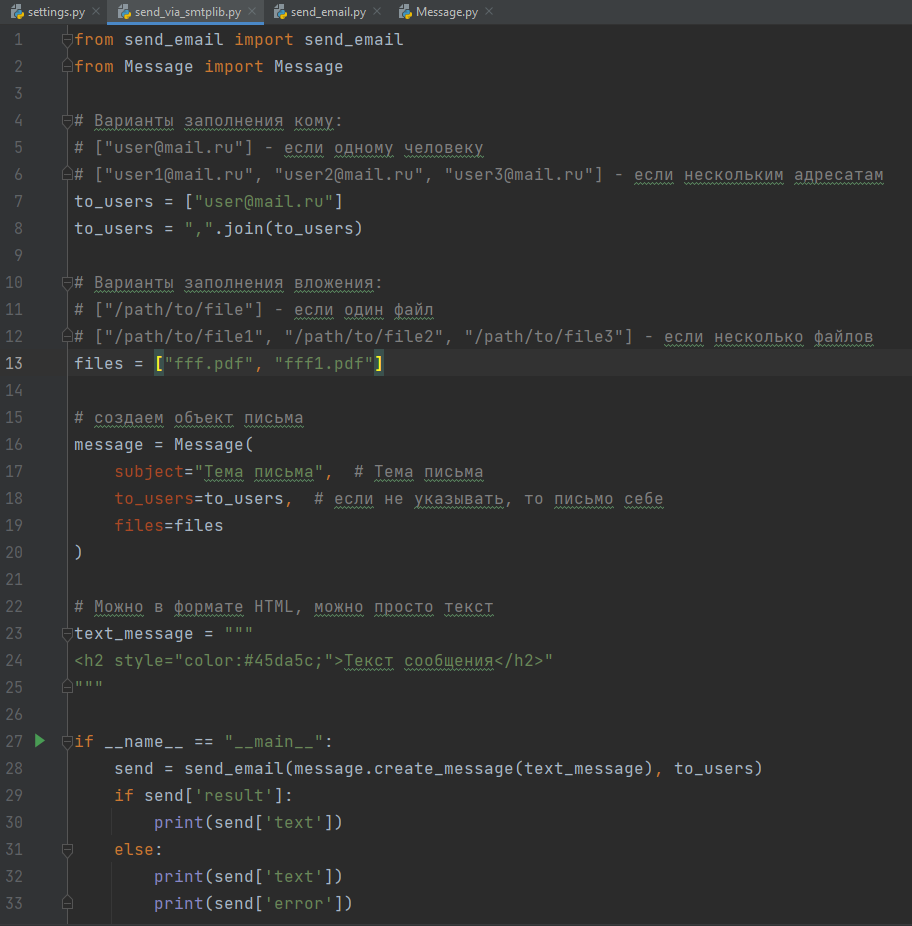This screenshot has height=926, width=912.
Task: Click the subject keyword argument on line 17
Action: click(x=149, y=471)
